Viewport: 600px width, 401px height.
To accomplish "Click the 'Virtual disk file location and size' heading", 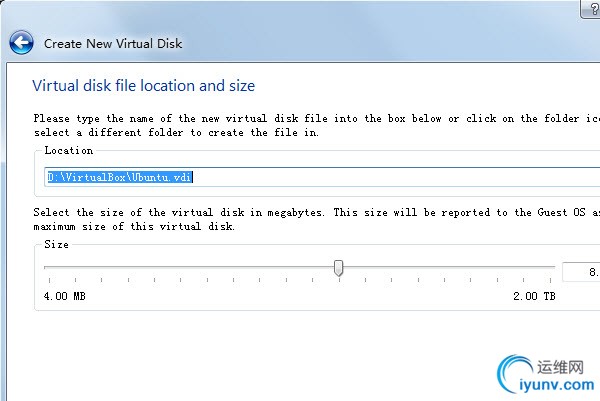I will 143,86.
